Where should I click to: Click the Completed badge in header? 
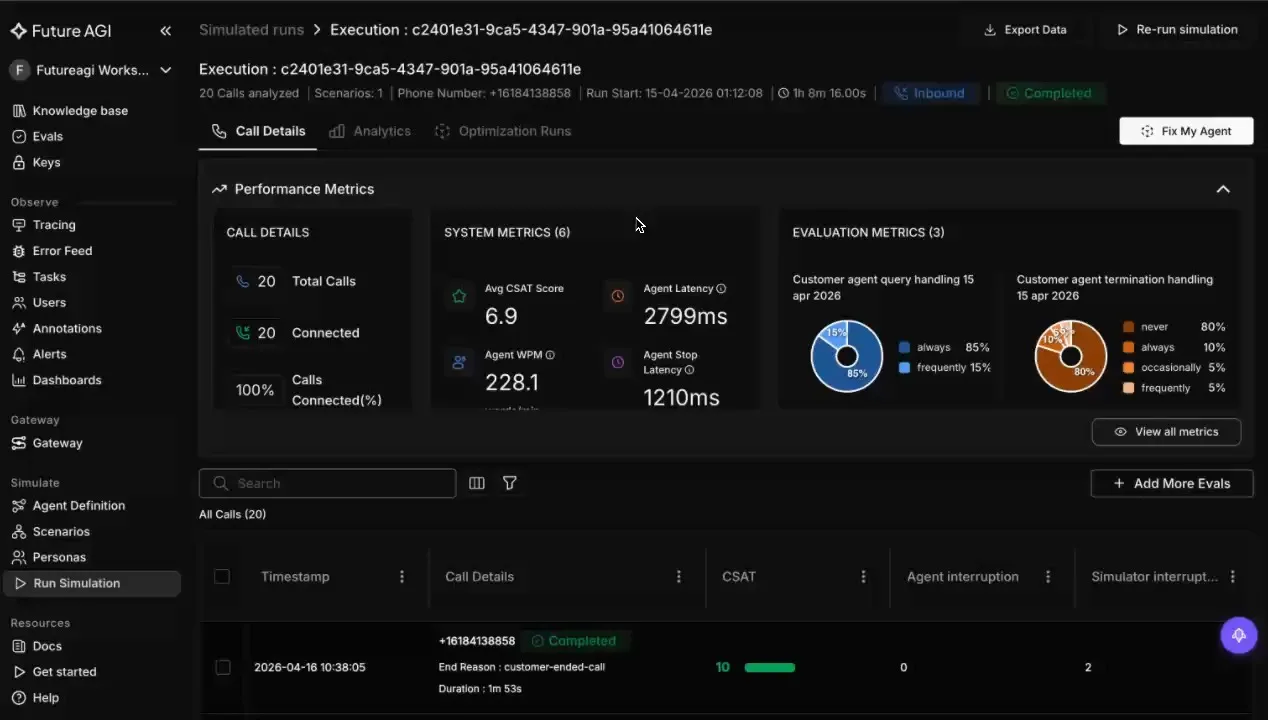1048,93
